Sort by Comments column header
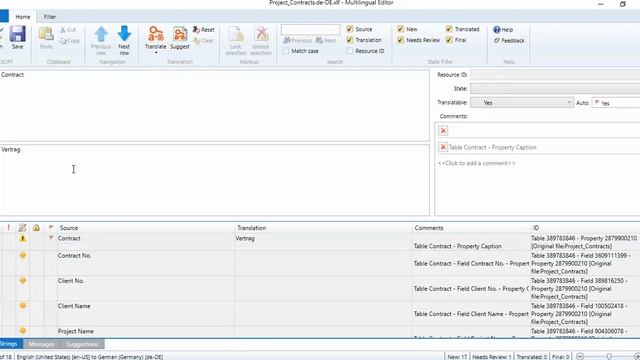 point(471,228)
